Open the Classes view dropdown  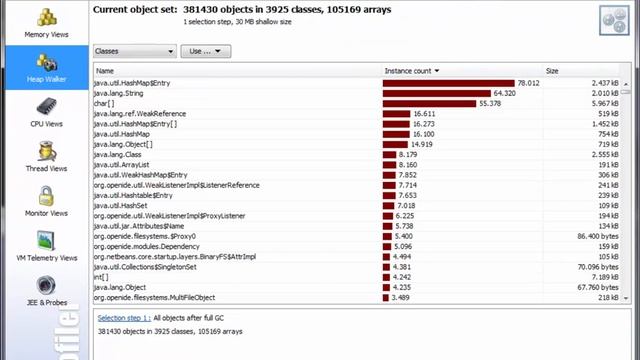point(135,51)
